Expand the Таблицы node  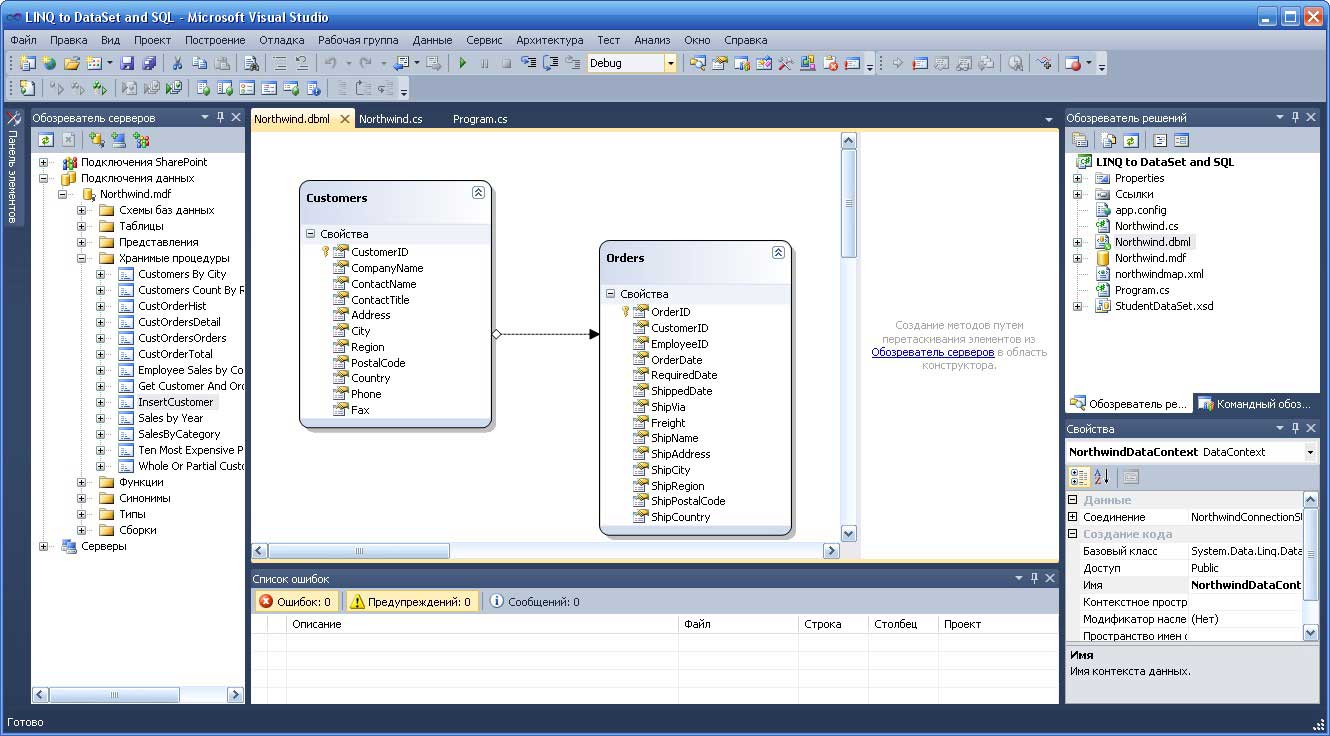point(82,226)
